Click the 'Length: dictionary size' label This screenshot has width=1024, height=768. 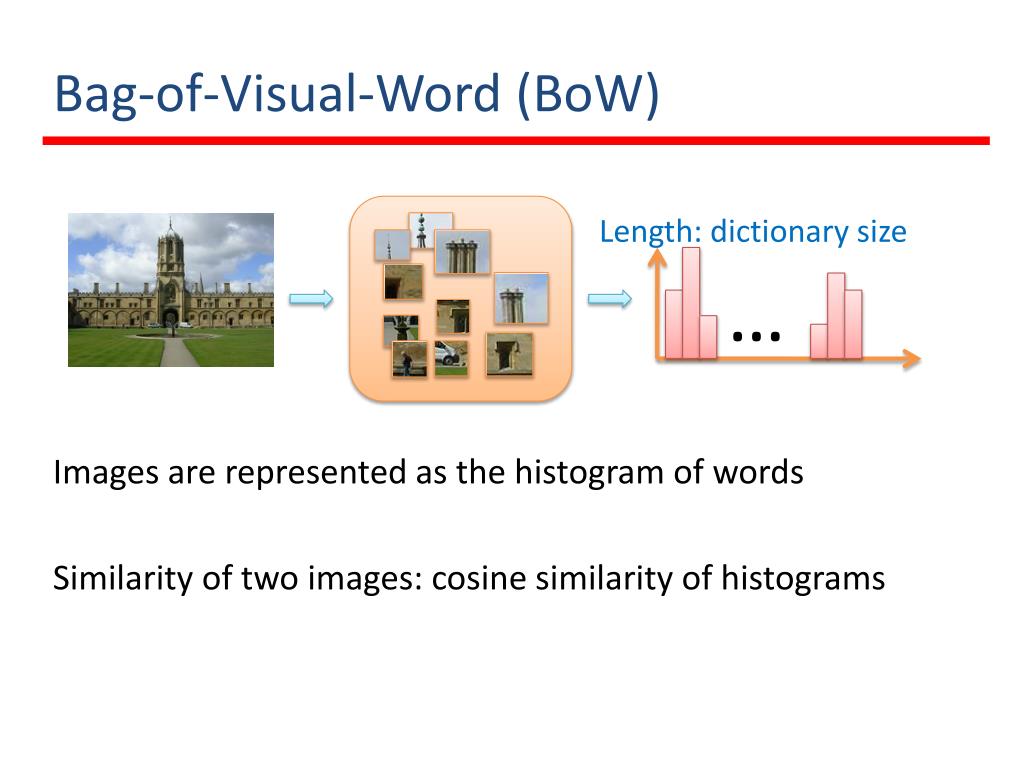pyautogui.click(x=753, y=232)
